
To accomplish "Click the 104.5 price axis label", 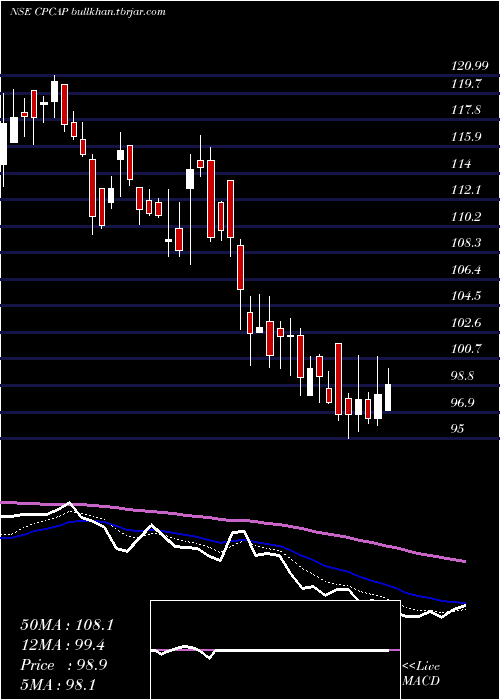I will tap(466, 296).
